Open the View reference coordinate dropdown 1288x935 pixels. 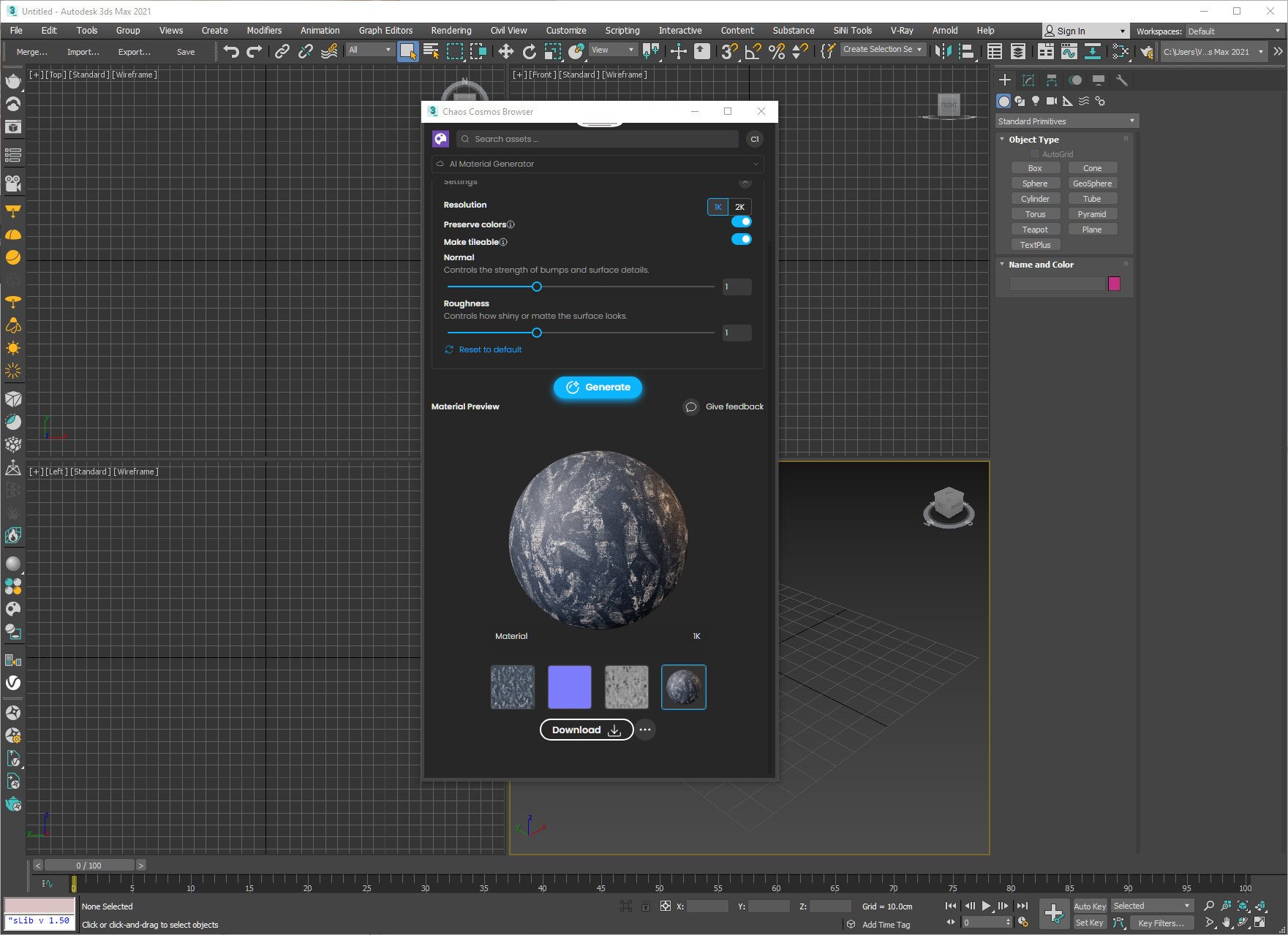click(x=613, y=50)
